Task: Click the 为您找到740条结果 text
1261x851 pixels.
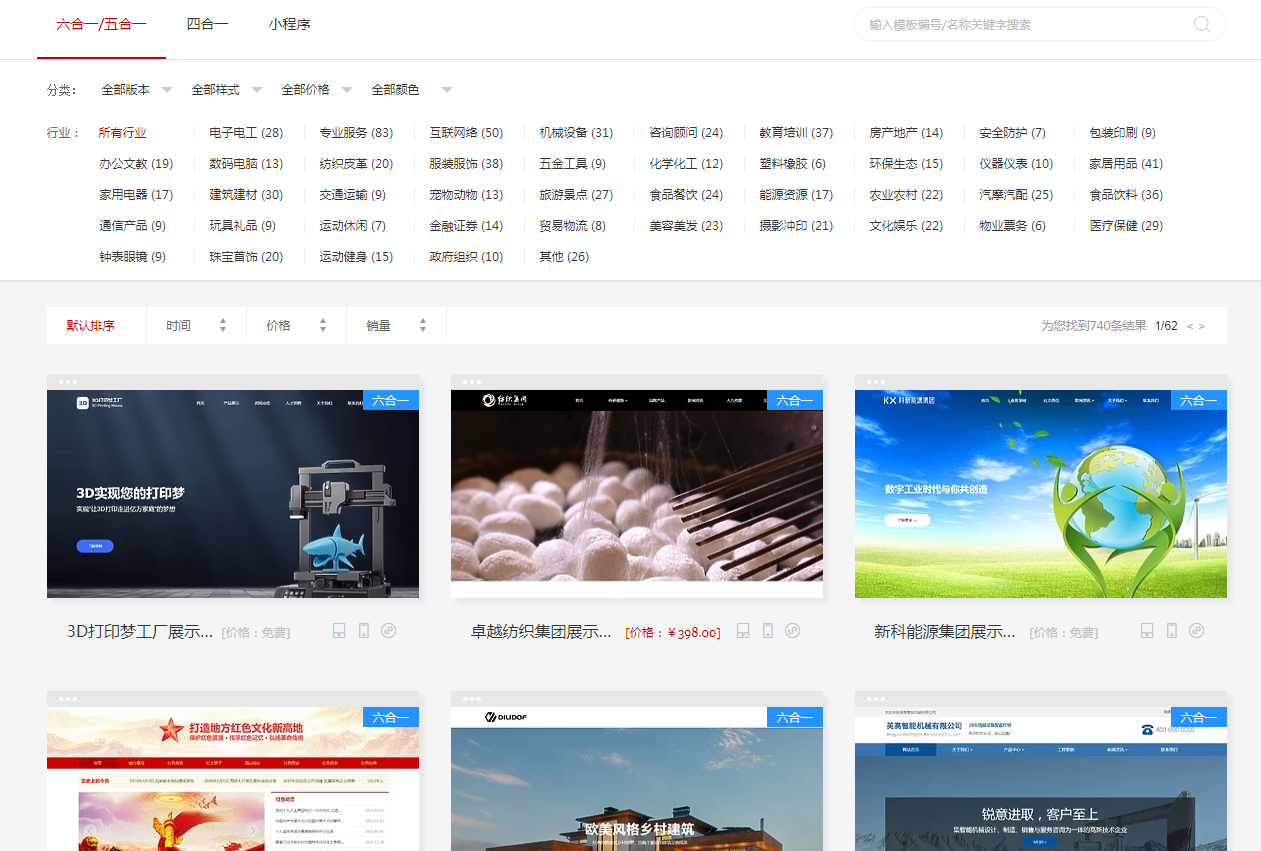Action: [x=1094, y=326]
